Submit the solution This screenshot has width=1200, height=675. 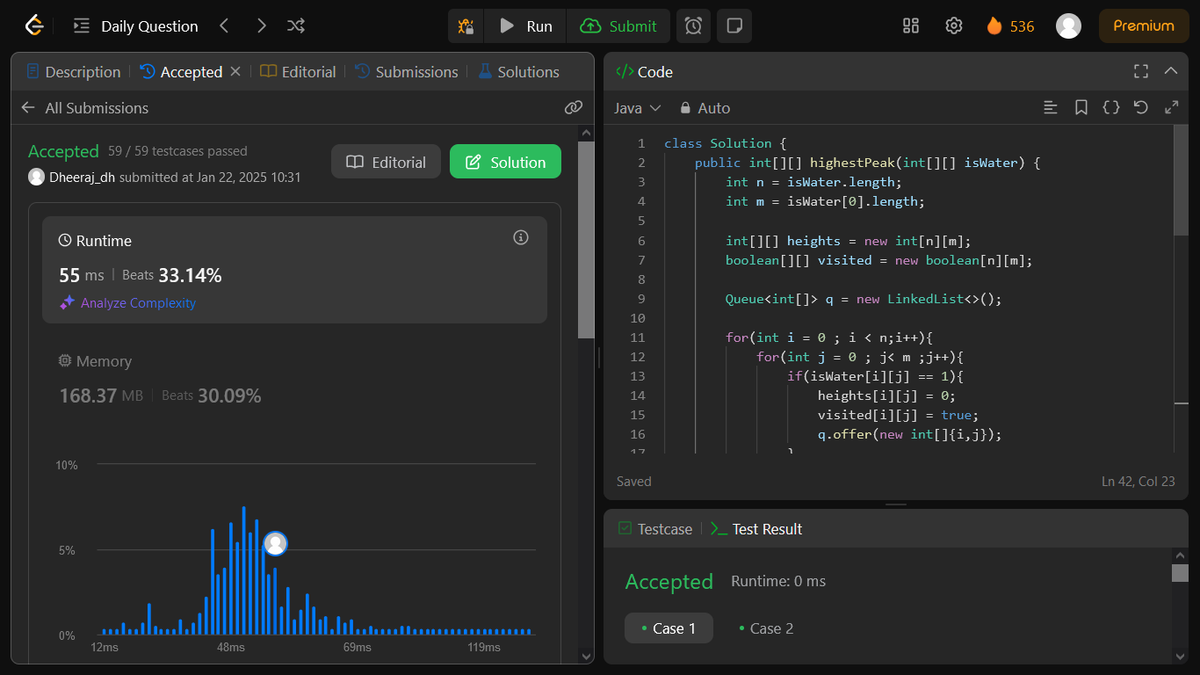tap(619, 26)
